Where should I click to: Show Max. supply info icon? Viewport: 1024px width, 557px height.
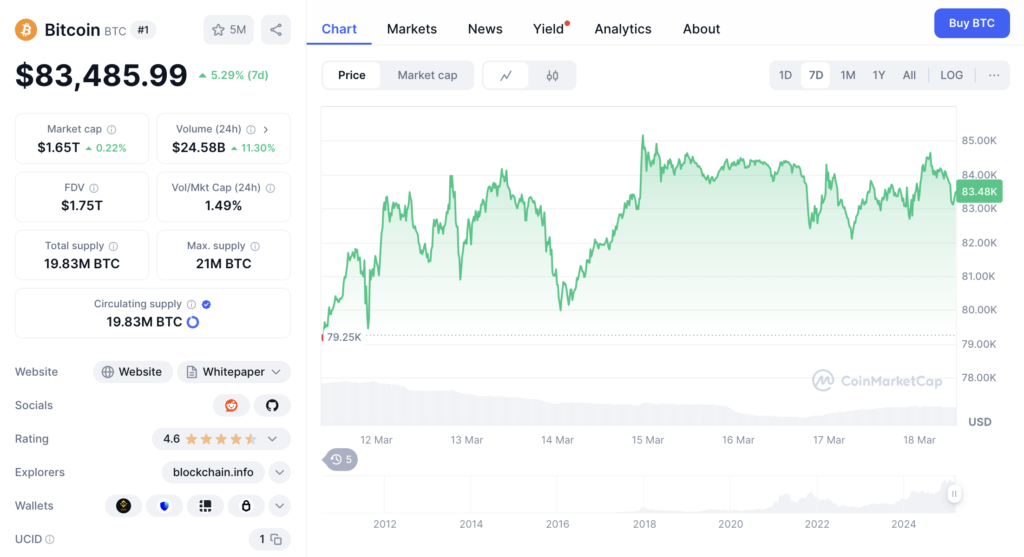click(x=255, y=246)
